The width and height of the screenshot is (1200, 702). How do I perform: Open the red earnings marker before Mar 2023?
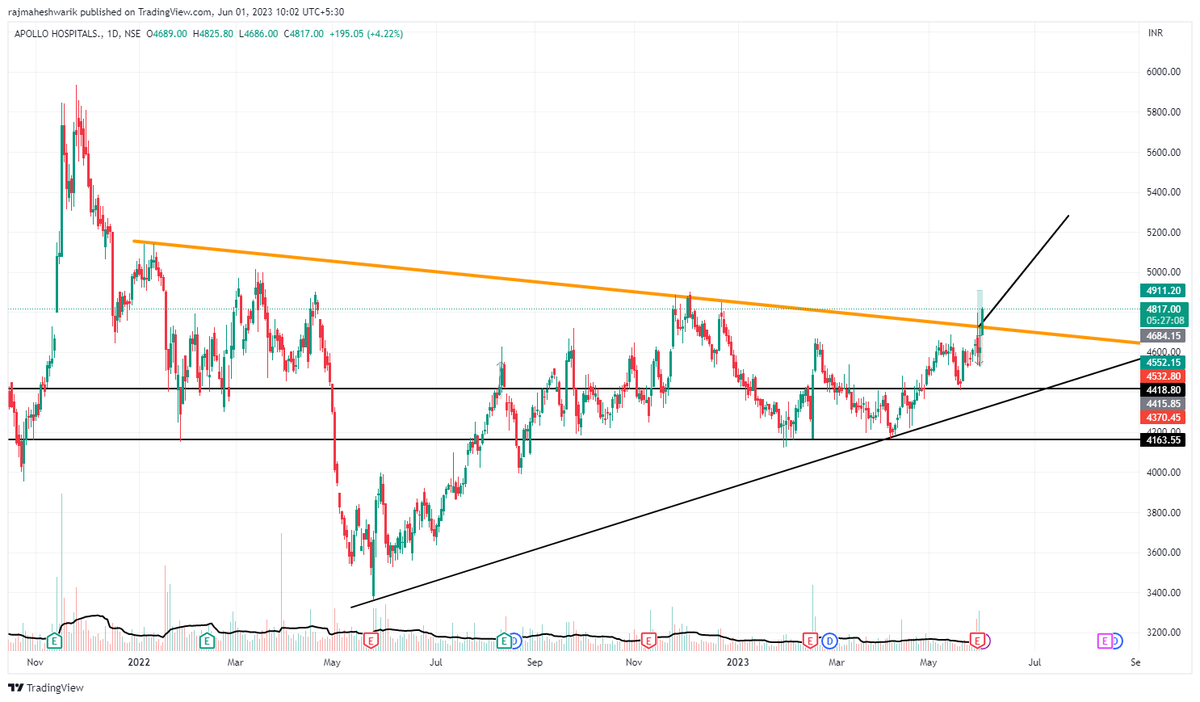(x=811, y=640)
